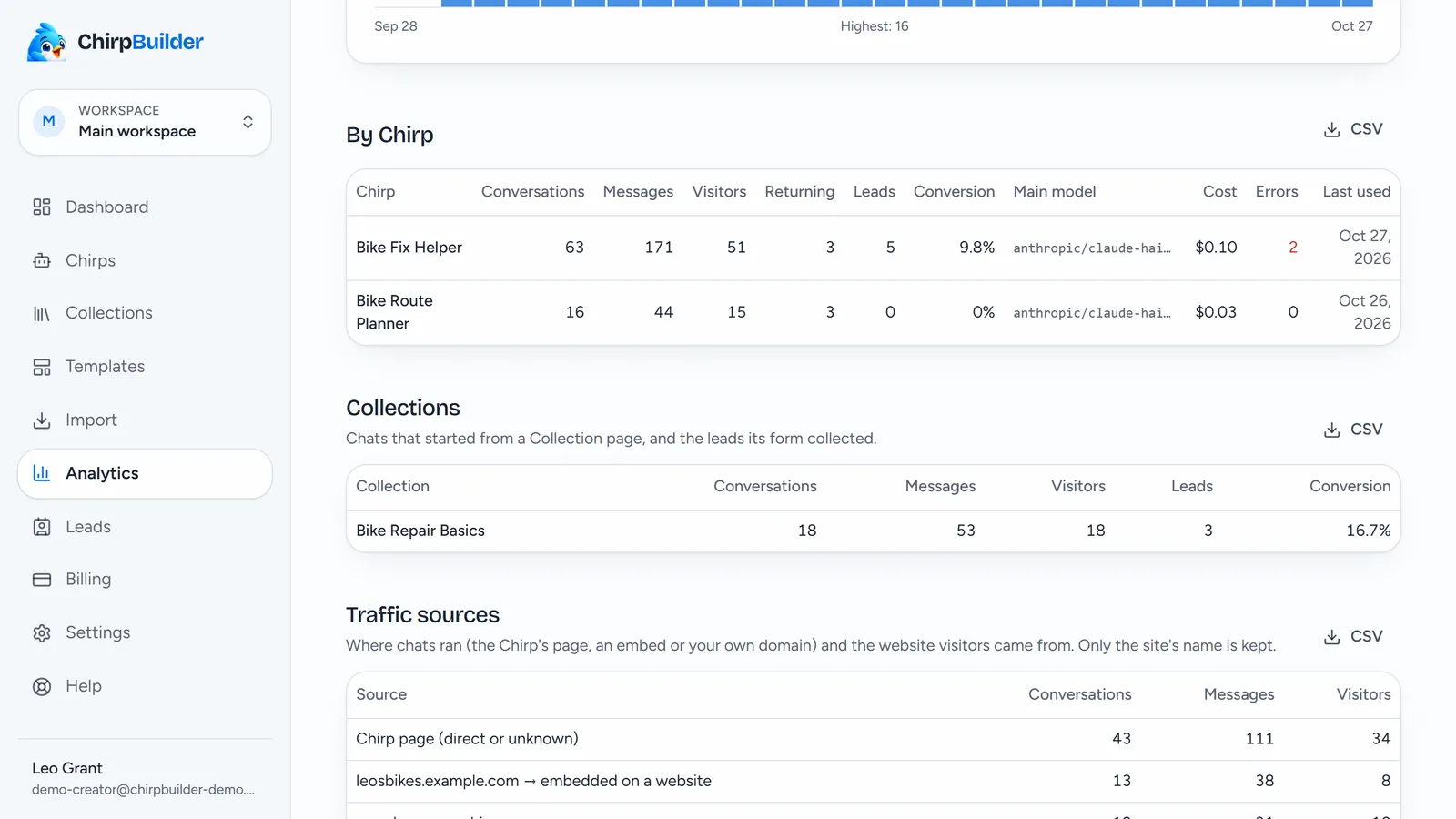Screen dimensions: 1456x819
Task: Download Collections table as CSV
Action: 1353,430
